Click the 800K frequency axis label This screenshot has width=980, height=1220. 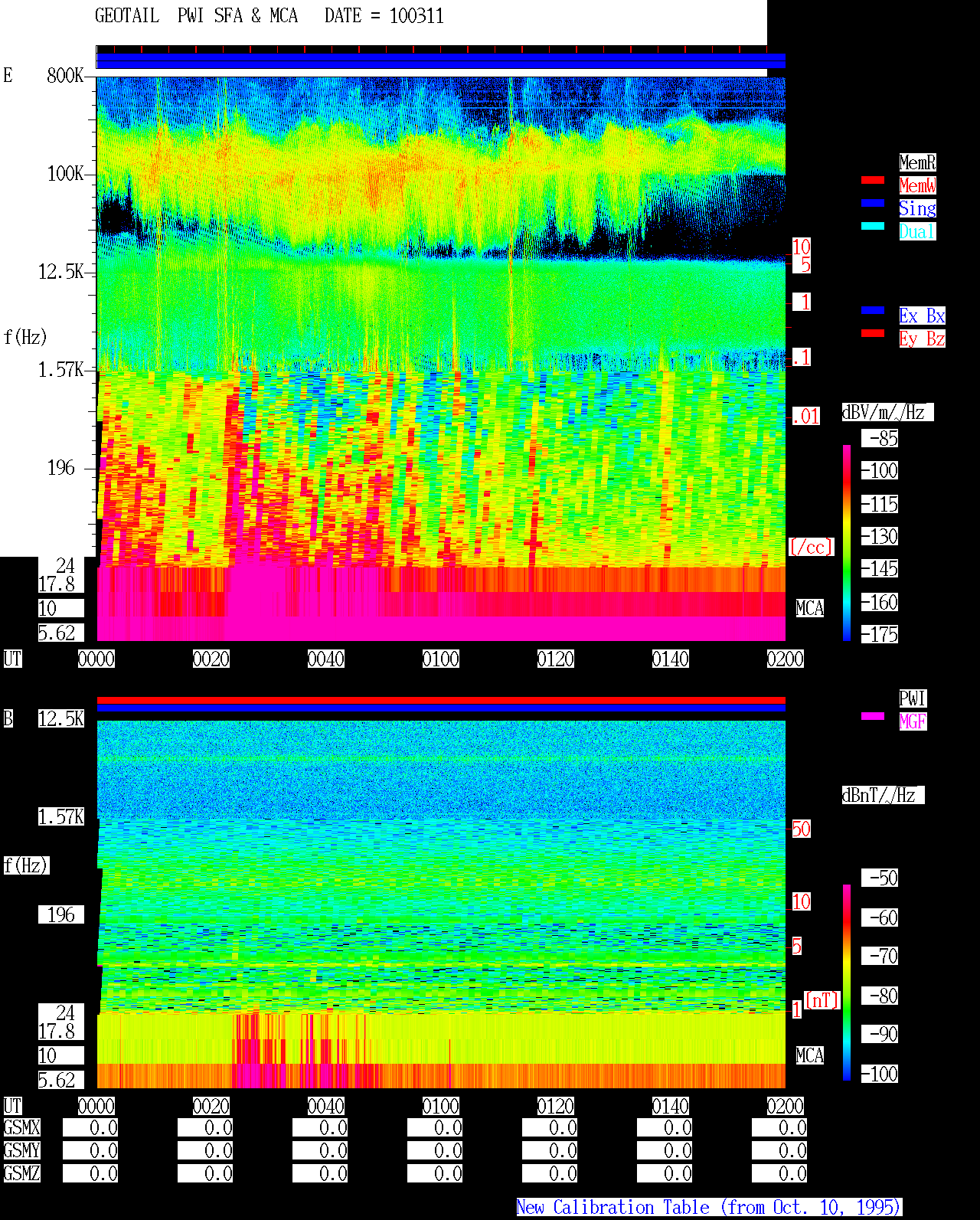65,75
